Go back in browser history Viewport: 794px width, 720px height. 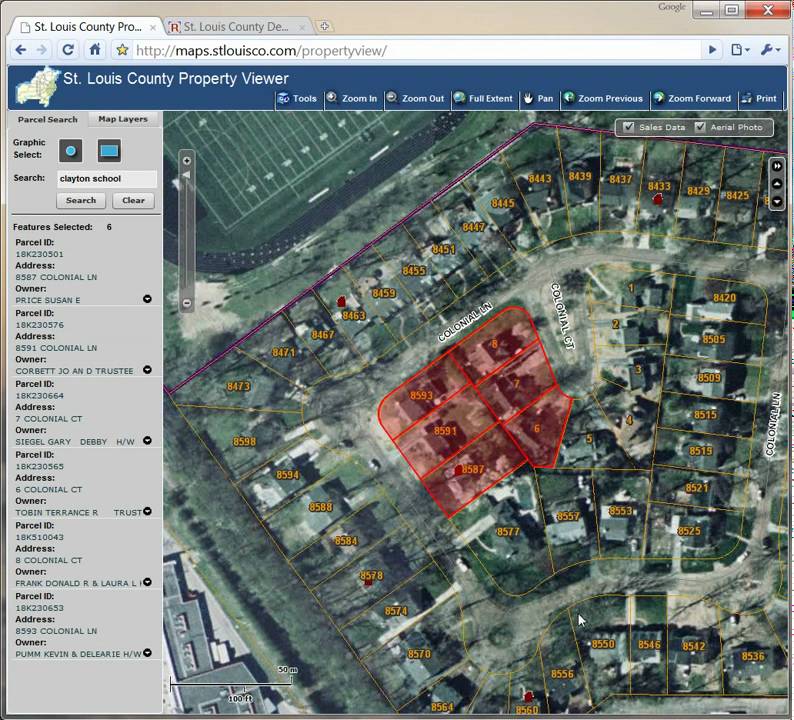(21, 50)
